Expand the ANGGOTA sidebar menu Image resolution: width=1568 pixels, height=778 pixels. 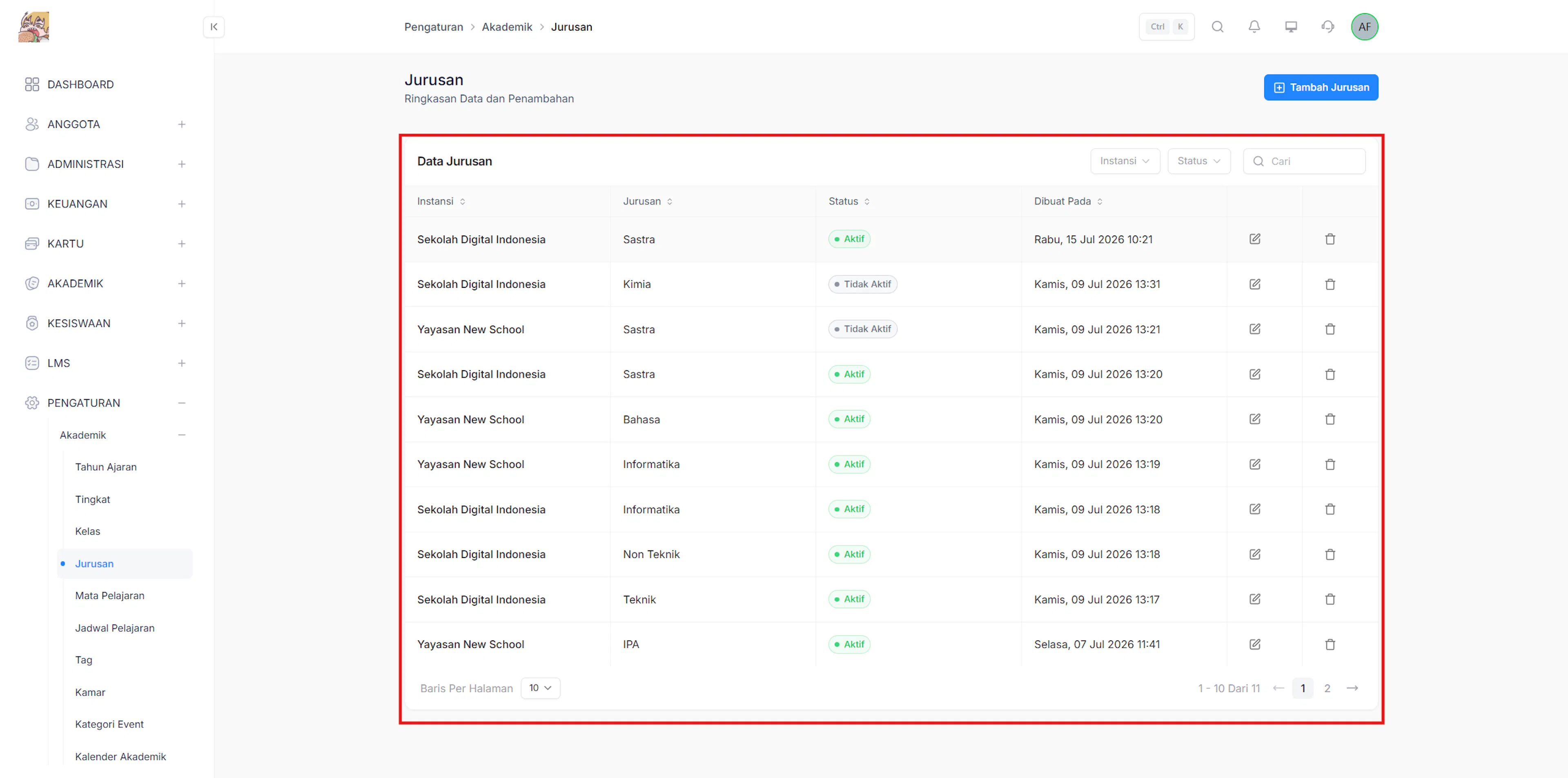coord(181,124)
